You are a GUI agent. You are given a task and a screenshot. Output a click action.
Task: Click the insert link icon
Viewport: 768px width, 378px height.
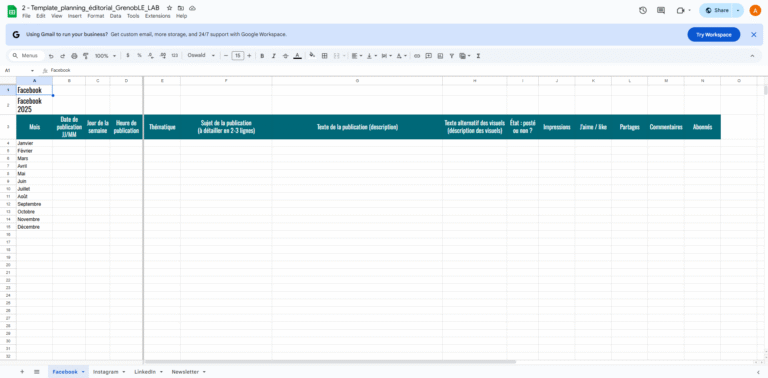coord(417,56)
